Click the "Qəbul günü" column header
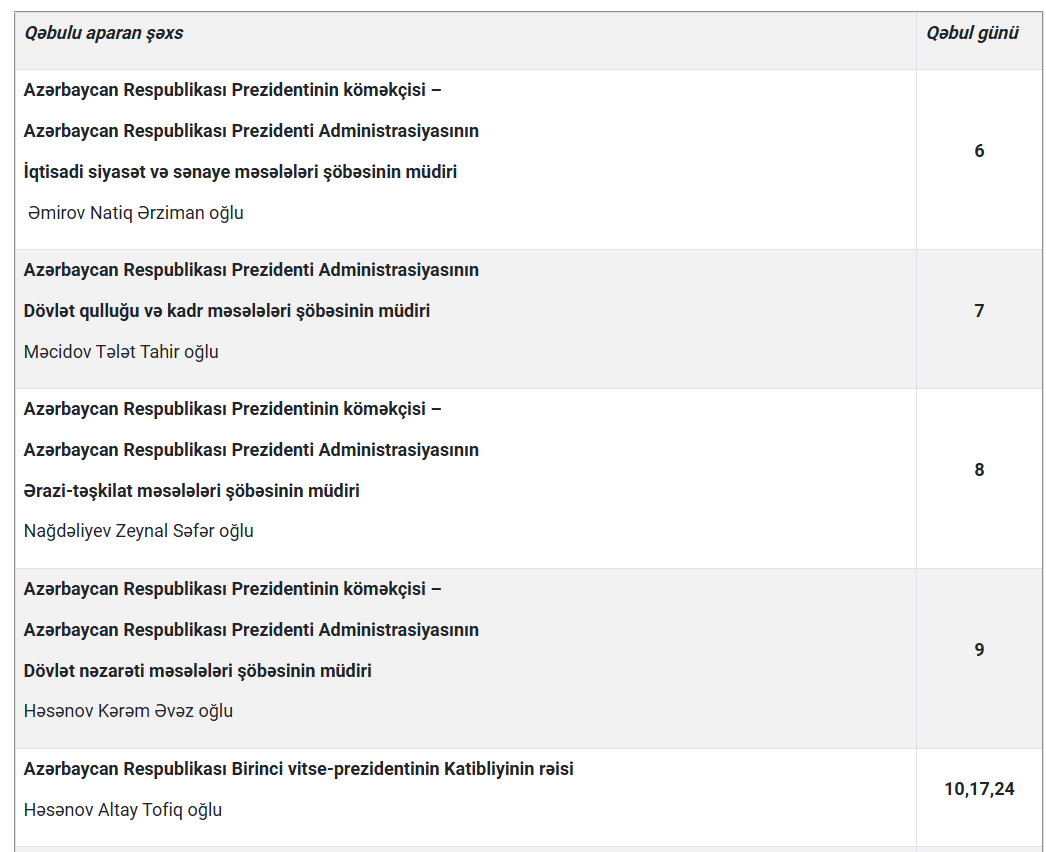This screenshot has width=1046, height=852. point(972,33)
